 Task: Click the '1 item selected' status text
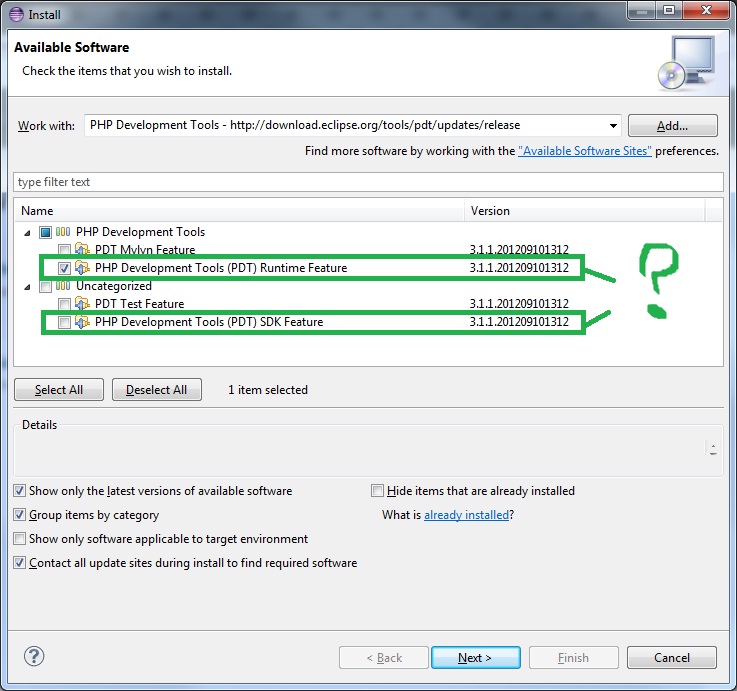click(x=268, y=390)
